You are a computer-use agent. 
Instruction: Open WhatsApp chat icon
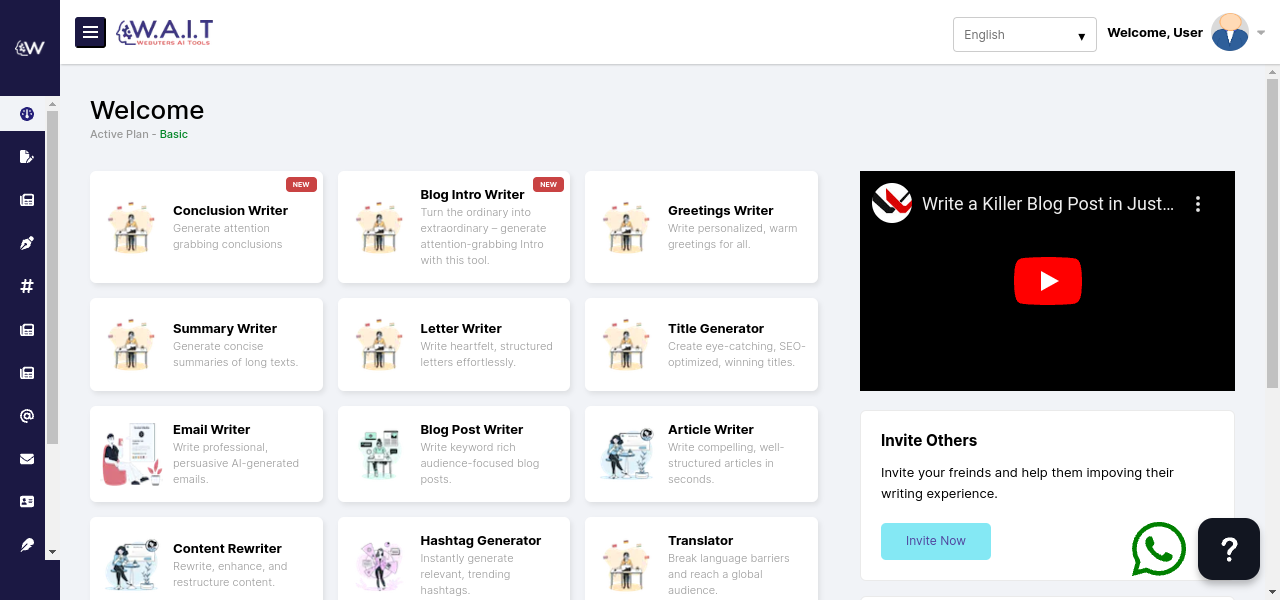(1158, 549)
